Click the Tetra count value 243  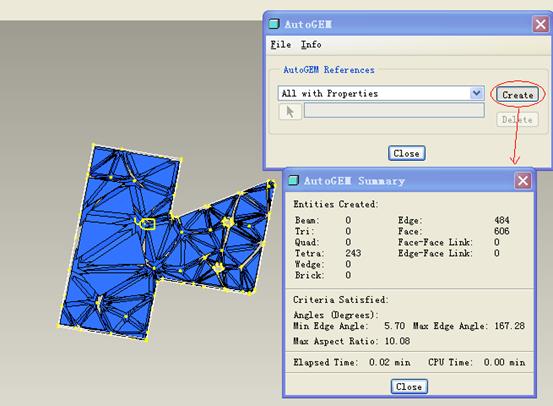click(353, 253)
